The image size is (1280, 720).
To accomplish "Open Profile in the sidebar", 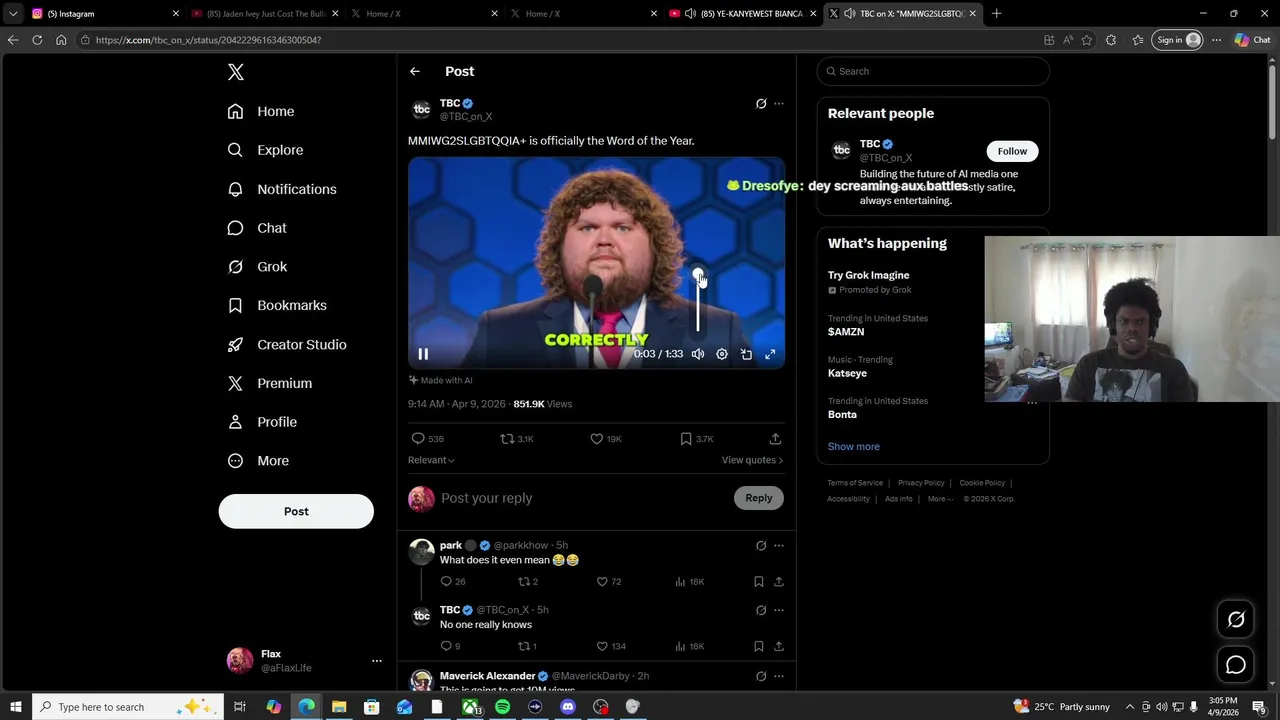I will point(262,422).
